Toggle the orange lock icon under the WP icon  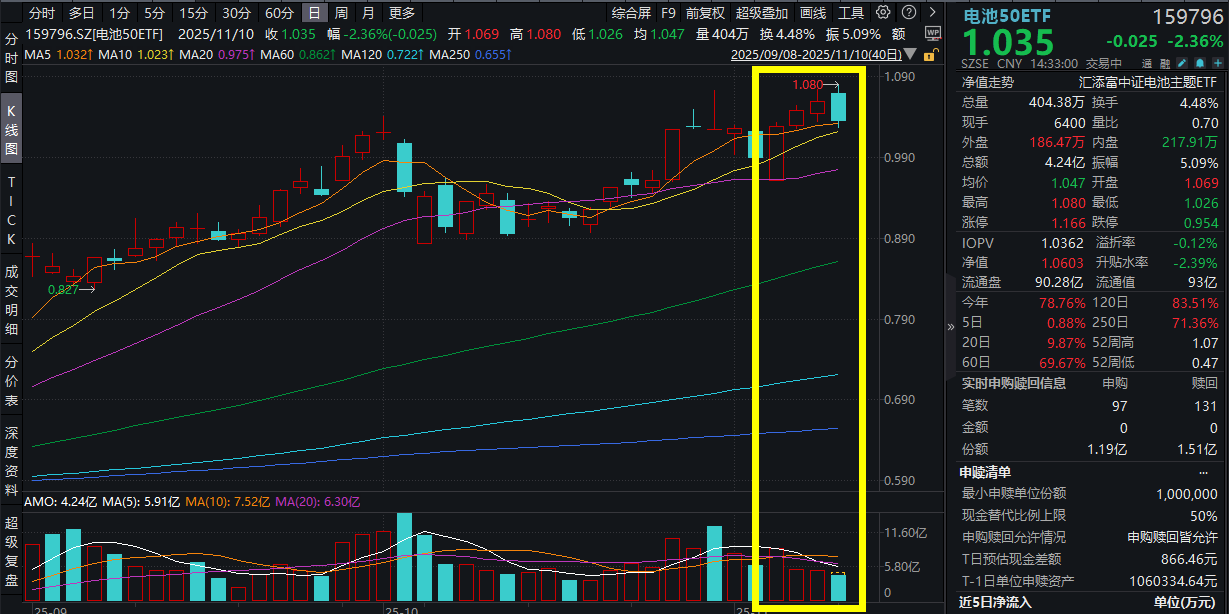pyautogui.click(x=930, y=56)
